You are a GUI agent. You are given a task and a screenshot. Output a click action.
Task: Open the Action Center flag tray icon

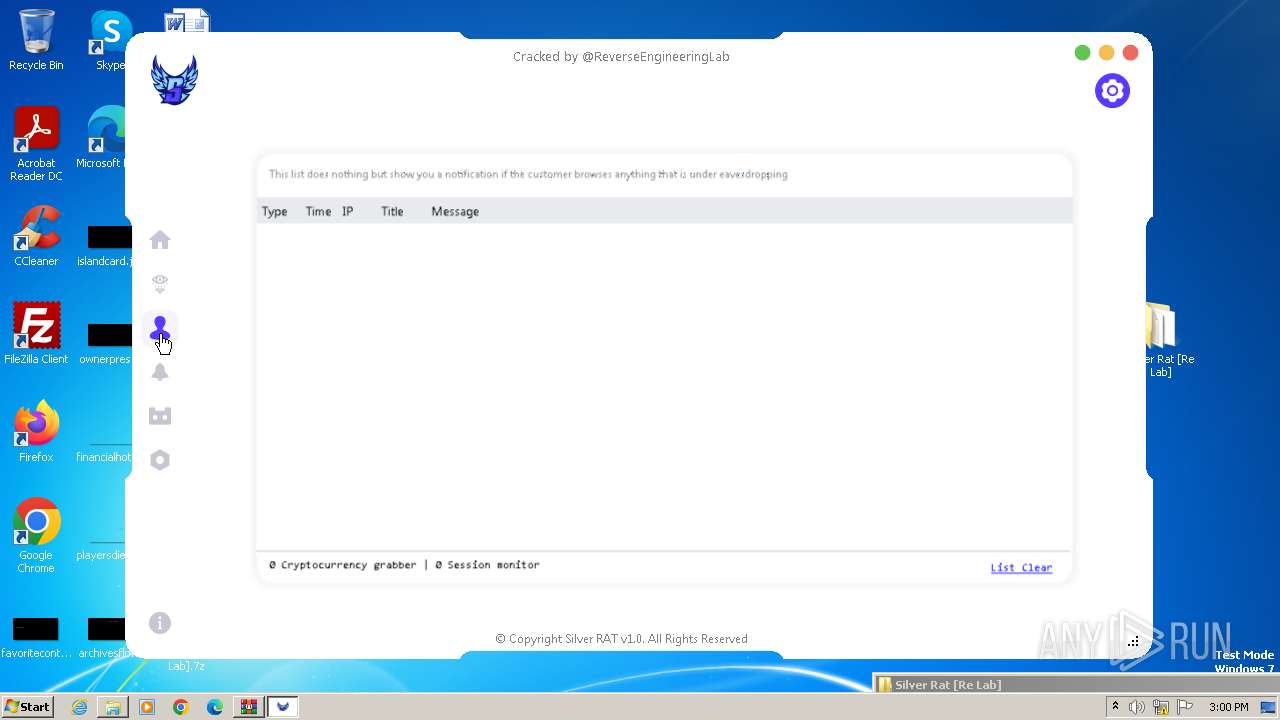point(1185,707)
